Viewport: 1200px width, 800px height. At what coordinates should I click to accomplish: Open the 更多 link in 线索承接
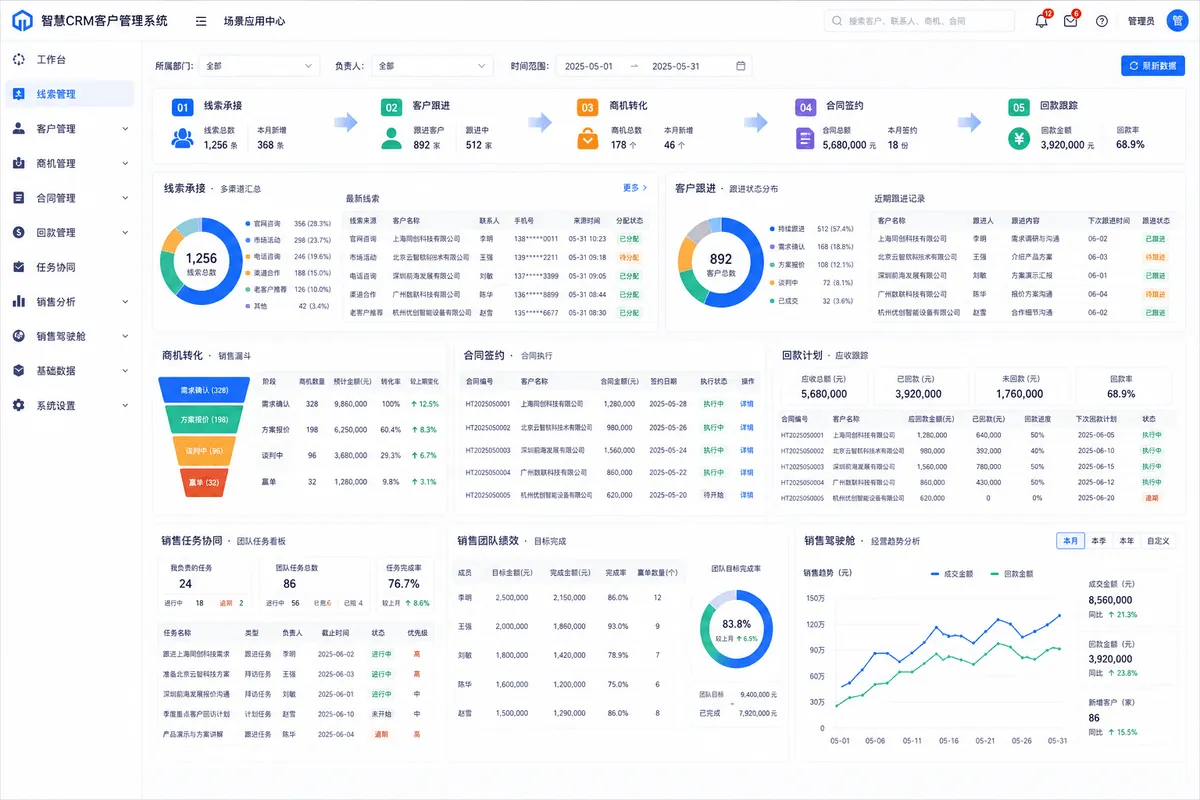coord(635,188)
